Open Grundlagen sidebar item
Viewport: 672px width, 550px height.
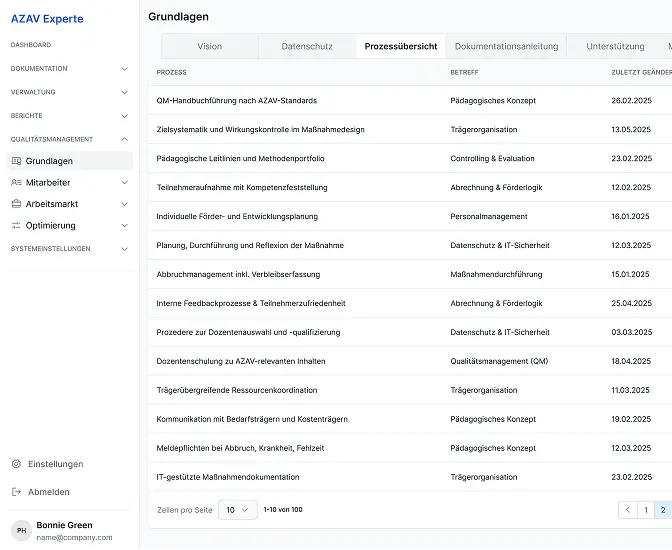(x=70, y=161)
